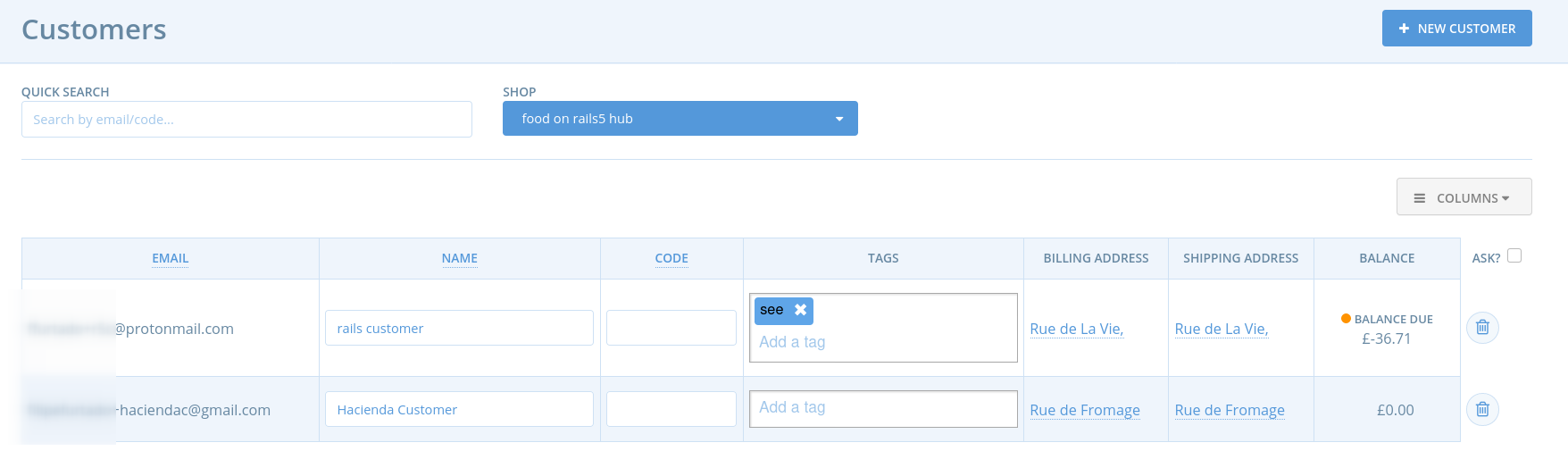
Task: Edit the 'Hacienda Customer' name field
Action: (459, 409)
